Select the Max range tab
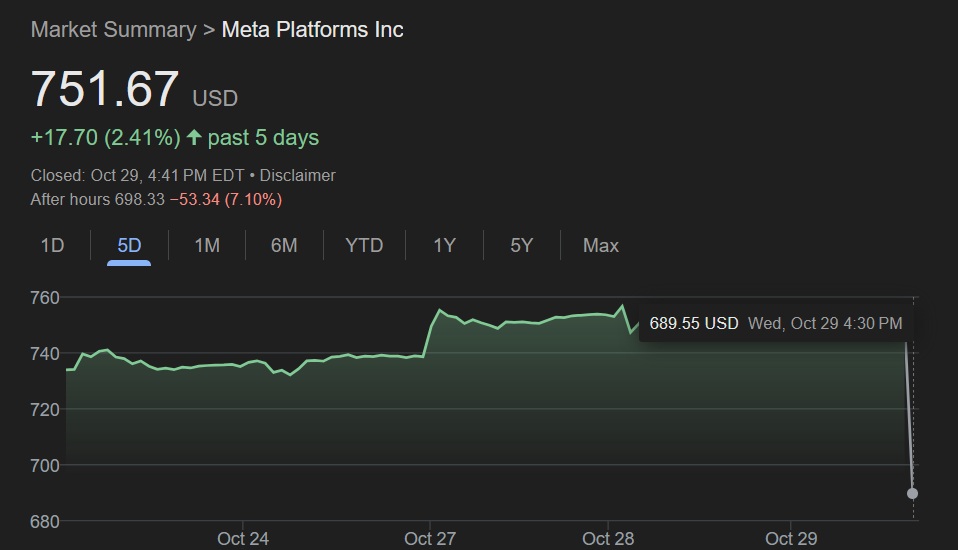The width and height of the screenshot is (958, 550). point(600,245)
